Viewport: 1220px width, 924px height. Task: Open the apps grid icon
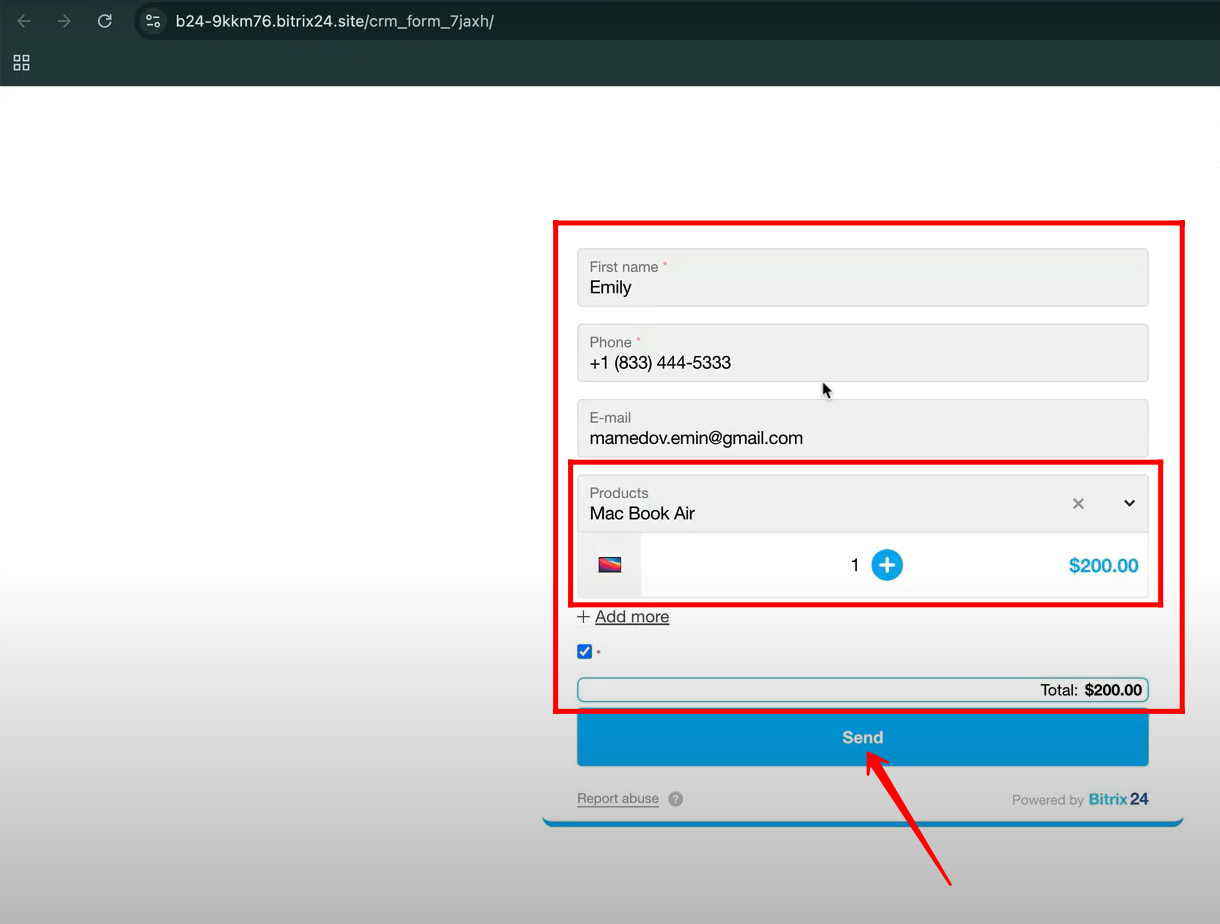21,63
